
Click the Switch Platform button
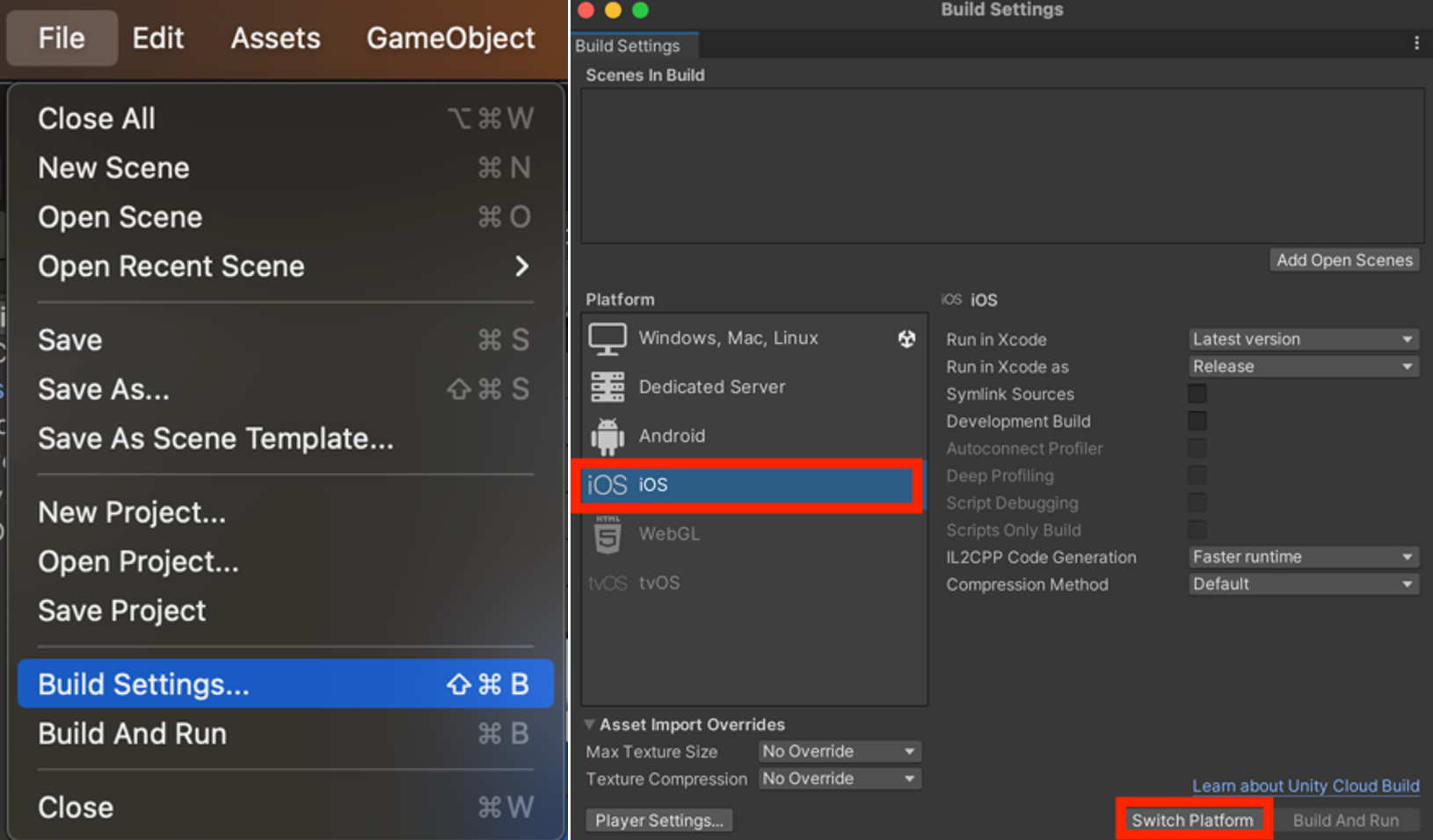(1192, 820)
